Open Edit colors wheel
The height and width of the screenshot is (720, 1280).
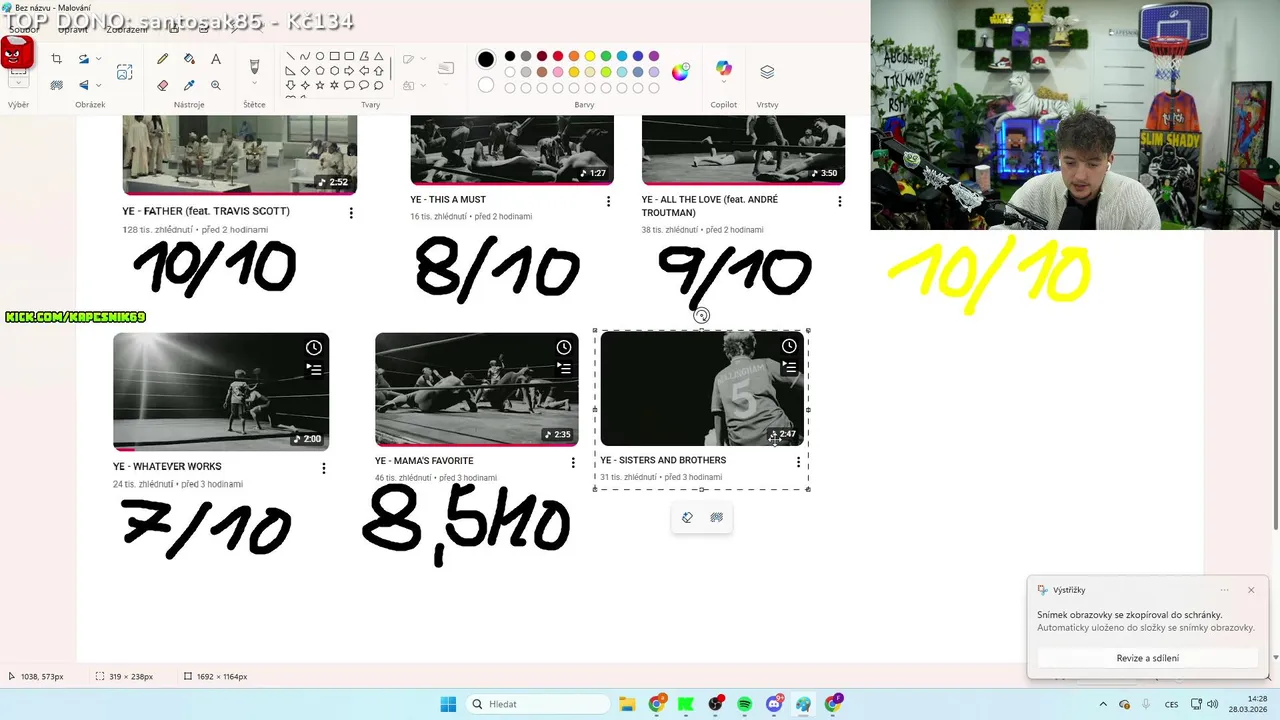pos(680,71)
